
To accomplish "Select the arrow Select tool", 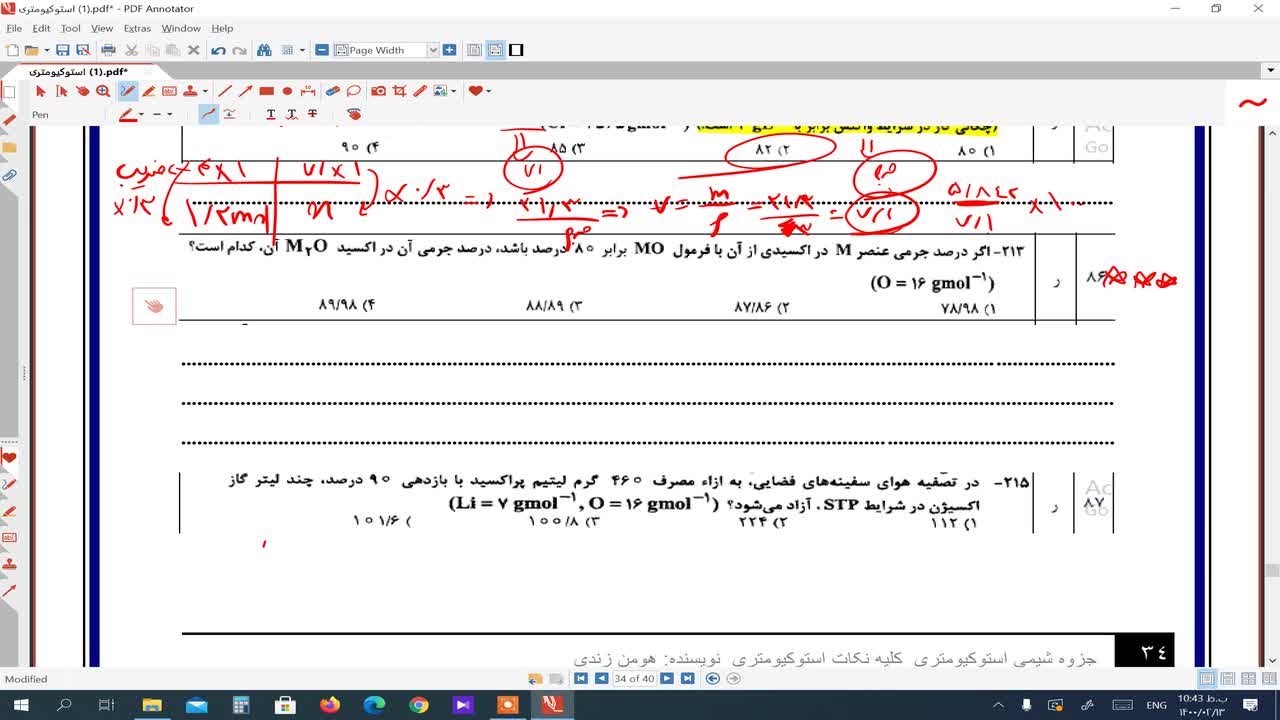I will [41, 91].
